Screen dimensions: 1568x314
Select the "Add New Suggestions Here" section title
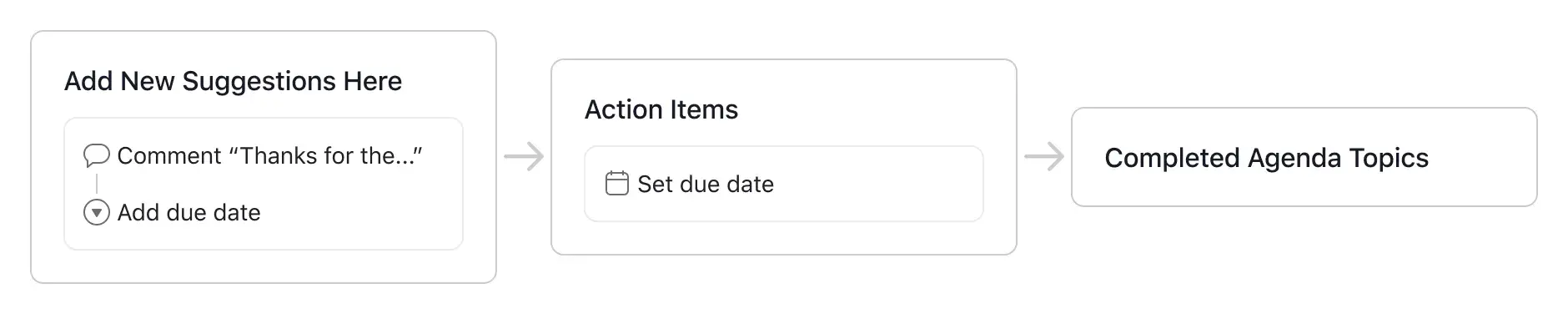click(x=234, y=81)
